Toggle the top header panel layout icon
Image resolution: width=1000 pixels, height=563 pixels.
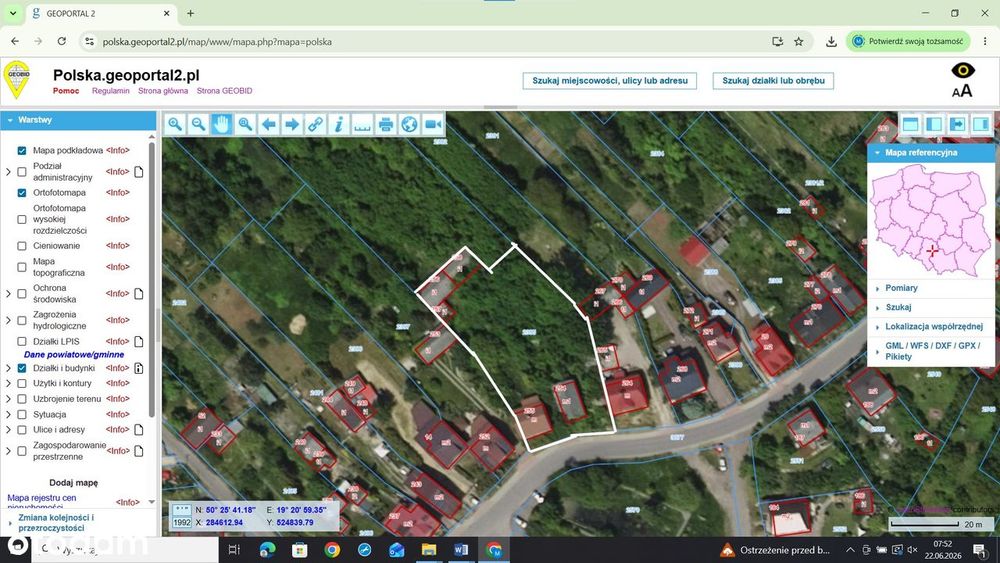tap(910, 124)
